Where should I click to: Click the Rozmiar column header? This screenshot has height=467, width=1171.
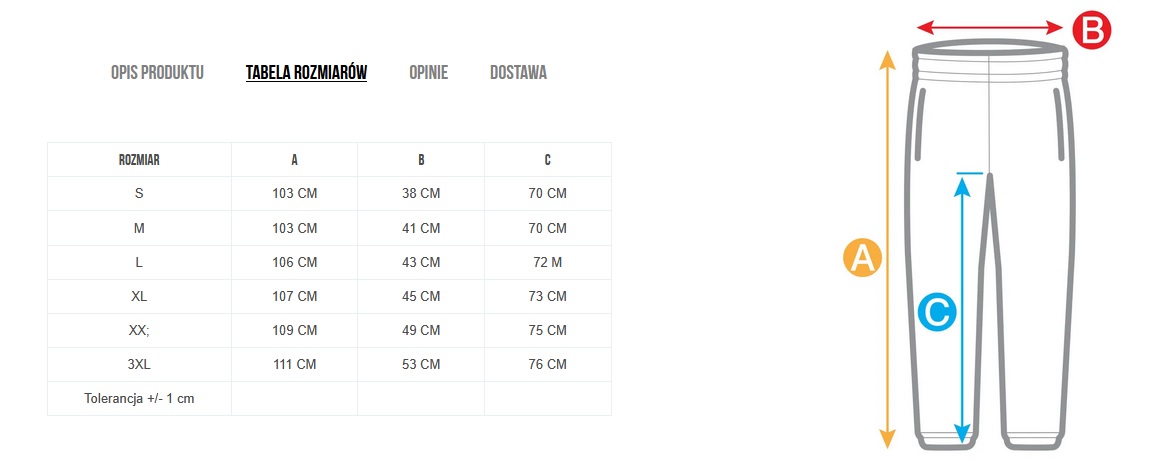(139, 160)
